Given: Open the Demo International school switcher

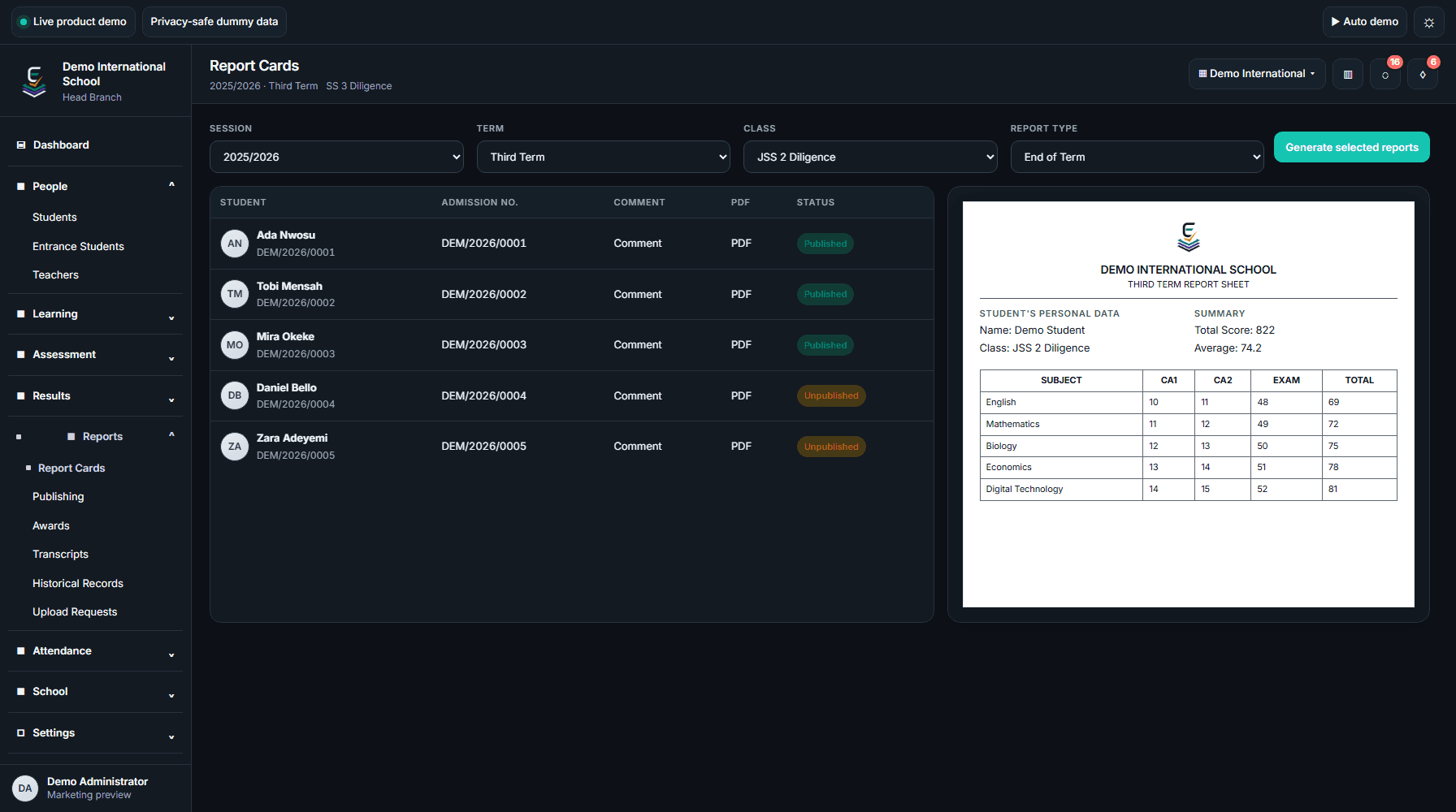Looking at the screenshot, I should (1257, 74).
